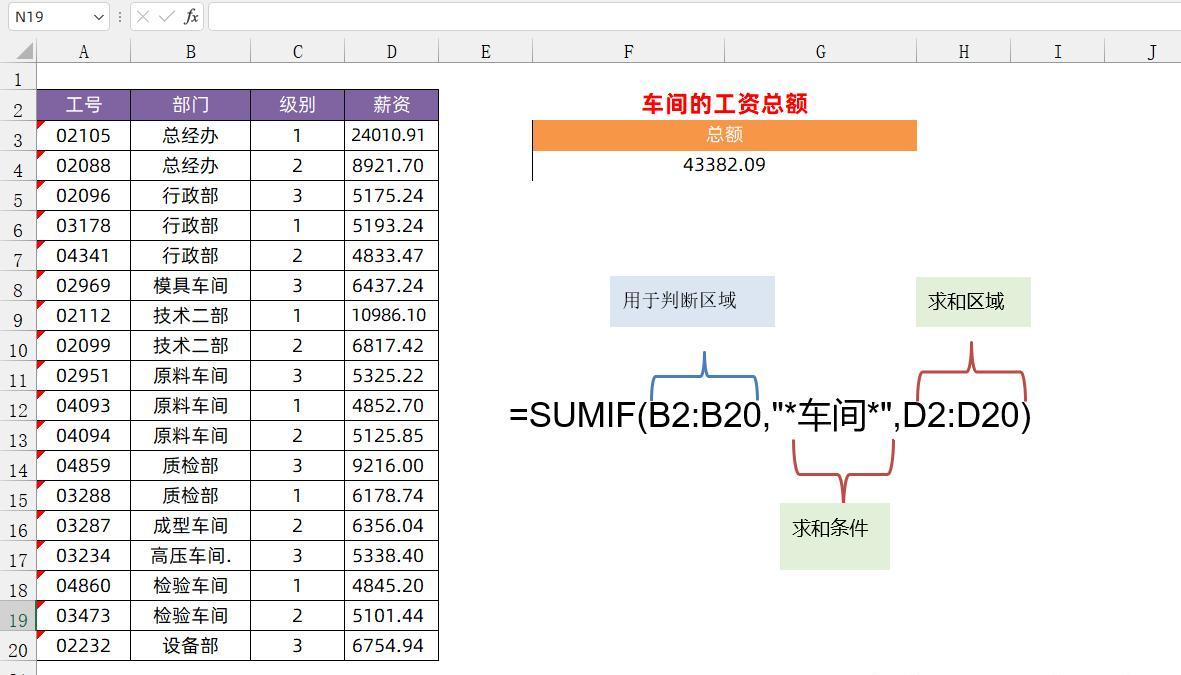Click the Cancel X formula bar icon
The width and height of the screenshot is (1181, 675).
143,17
